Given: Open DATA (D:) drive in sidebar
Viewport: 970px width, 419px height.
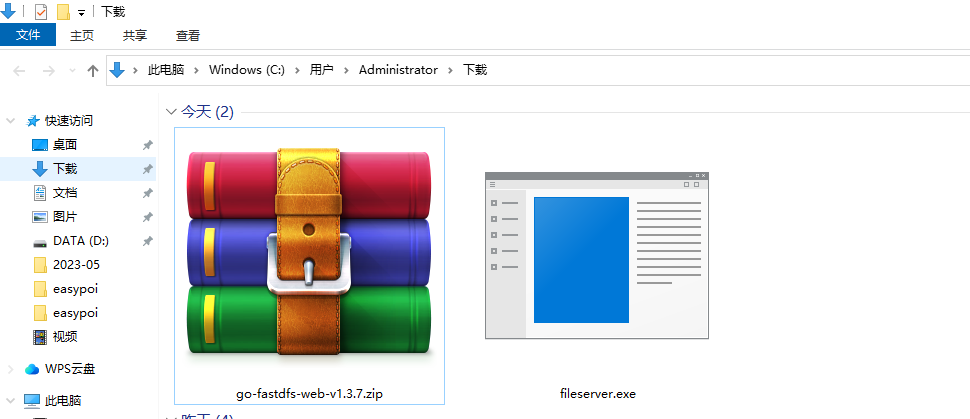Looking at the screenshot, I should (81, 241).
